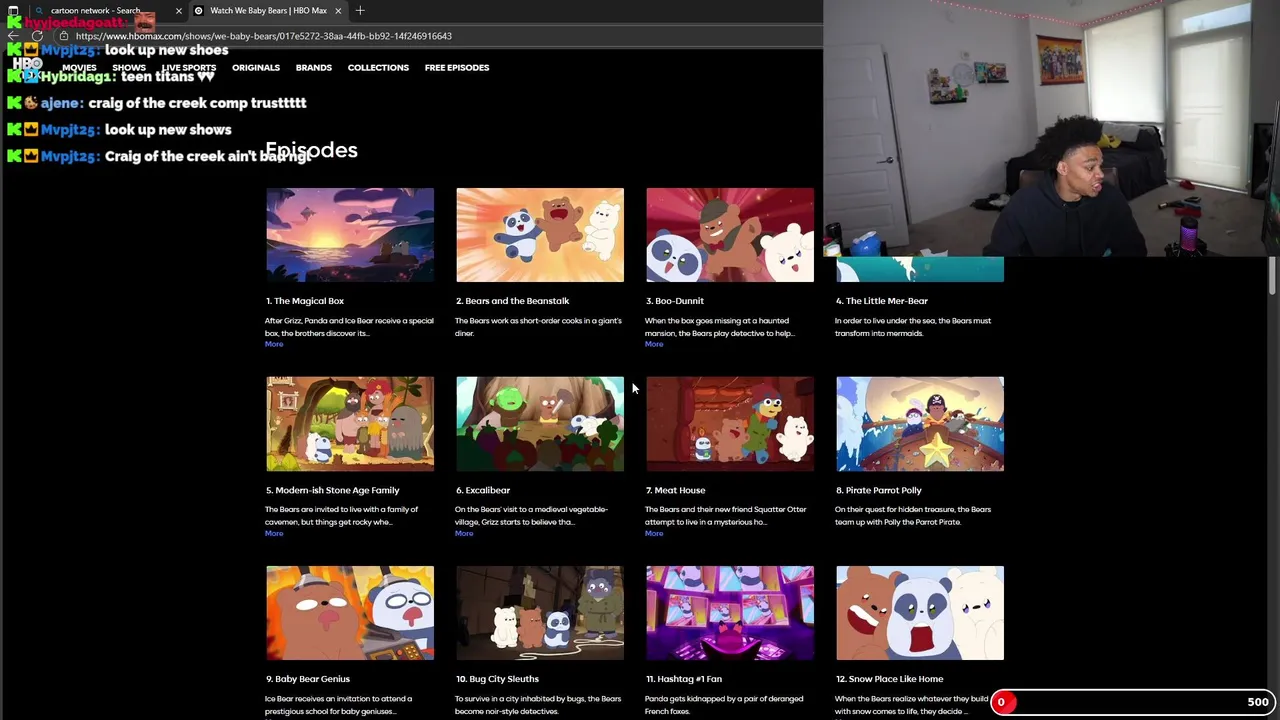
Task: Switch to the Watch We Baby Bears tab
Action: pyautogui.click(x=268, y=11)
